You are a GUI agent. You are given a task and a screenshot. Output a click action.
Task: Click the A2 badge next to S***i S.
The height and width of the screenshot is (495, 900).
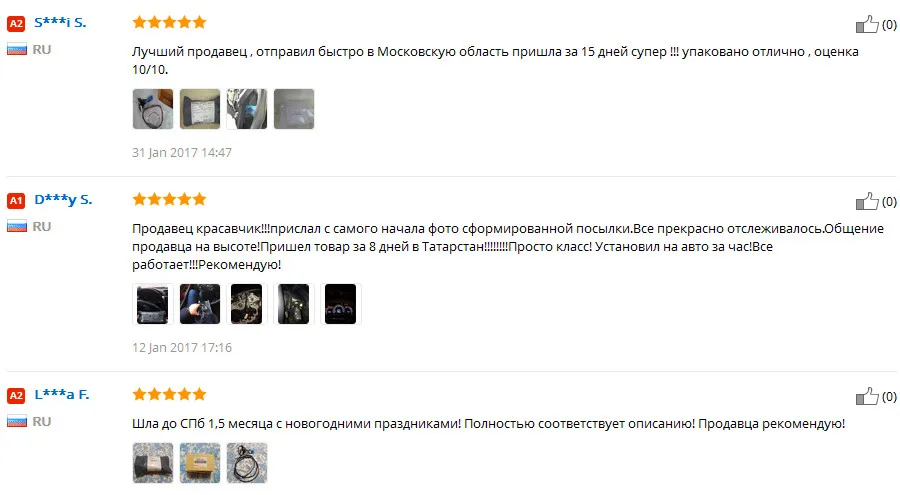pos(16,24)
